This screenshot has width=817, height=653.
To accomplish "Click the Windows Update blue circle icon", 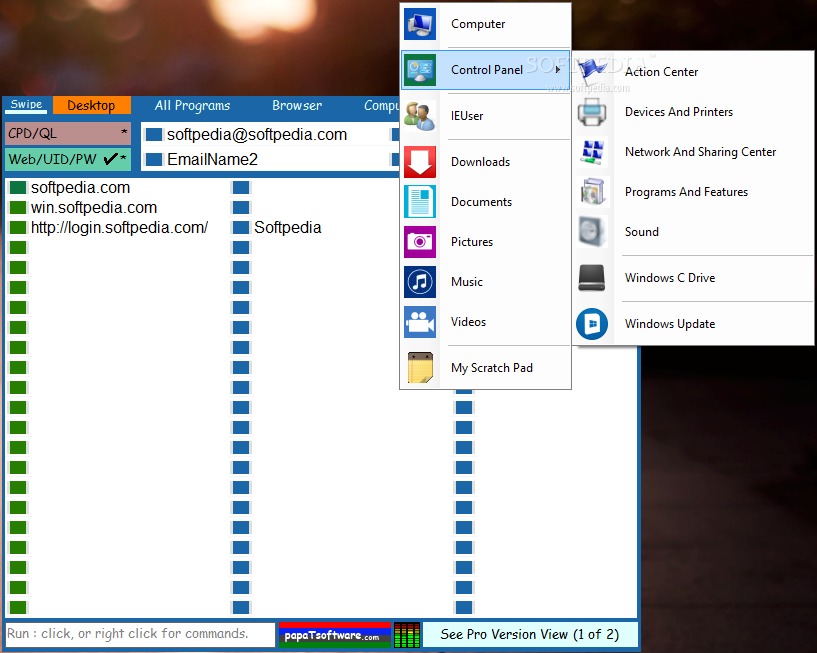I will tap(592, 324).
